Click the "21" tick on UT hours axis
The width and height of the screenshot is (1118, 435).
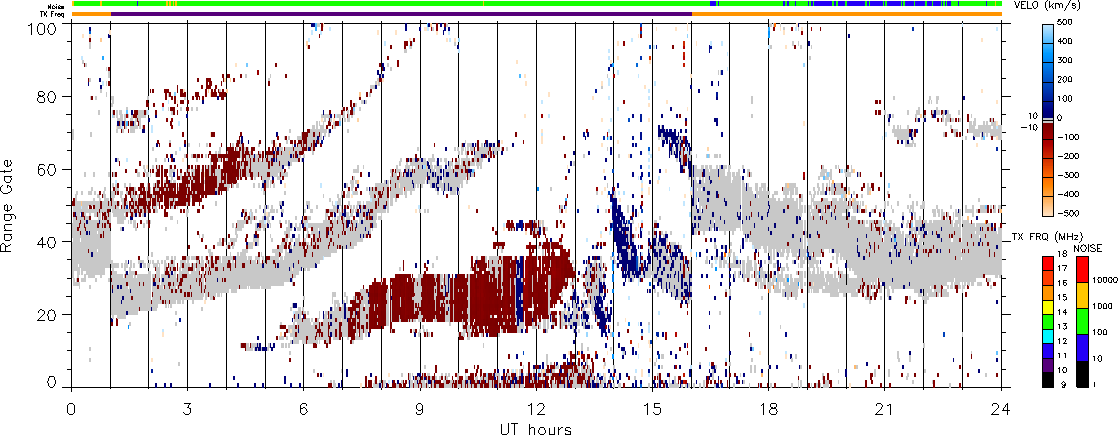click(885, 407)
